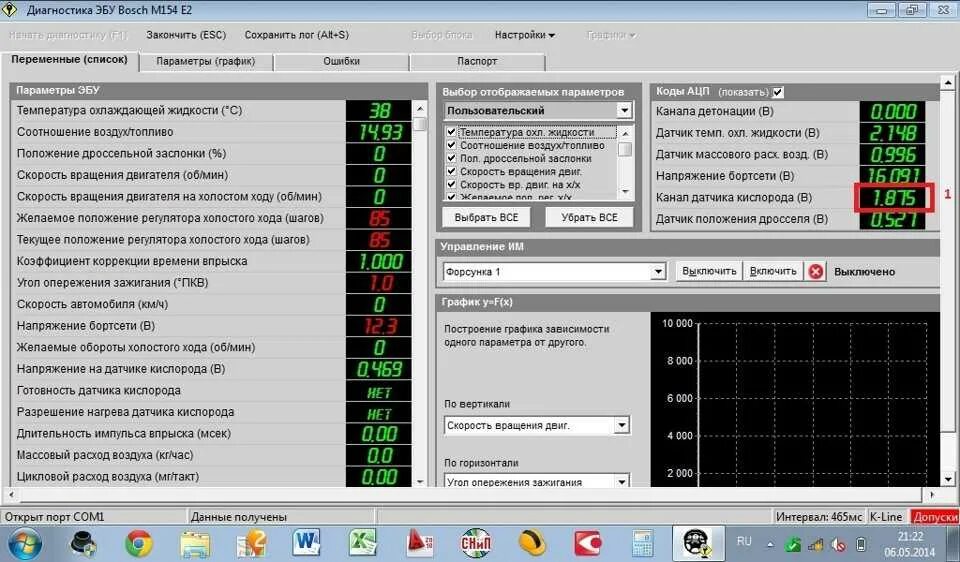Screen dimensions: 960x562
Task: Toggle the Коды АЦП (показать) checkbox
Action: pos(778,92)
